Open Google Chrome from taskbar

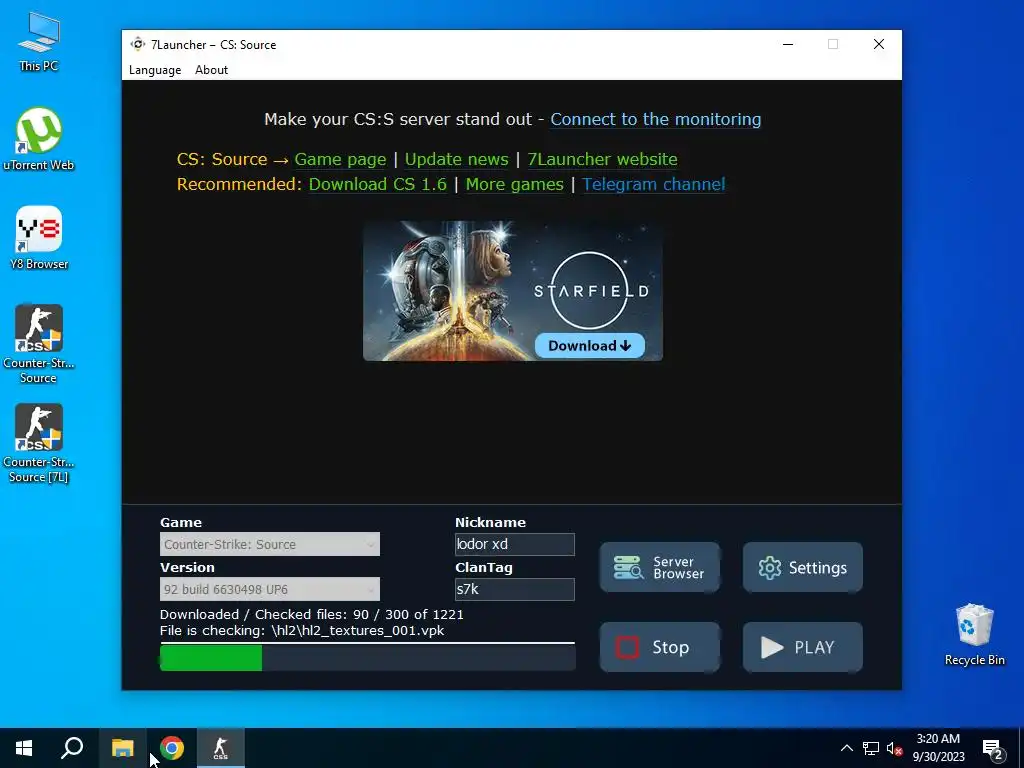172,748
